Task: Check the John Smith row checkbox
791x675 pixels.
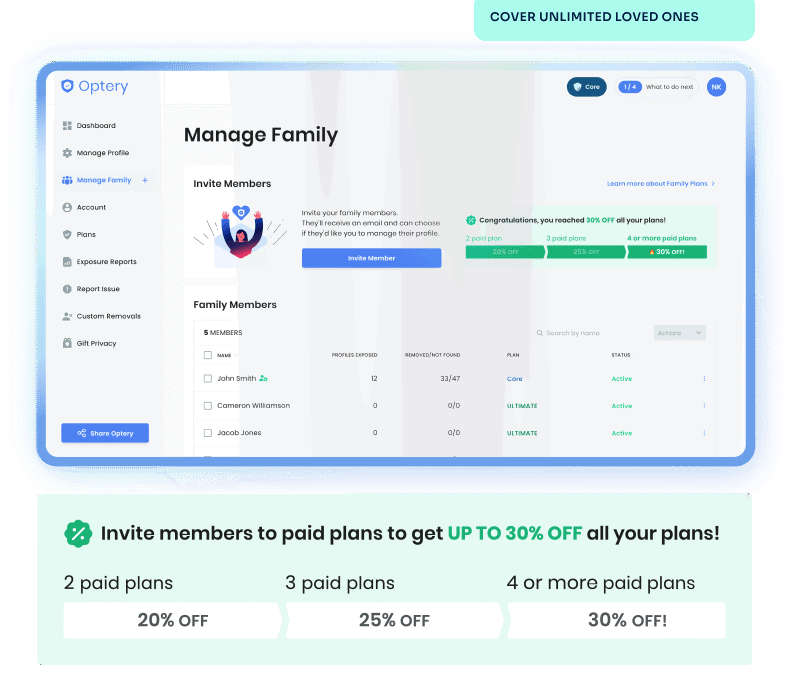Action: coord(208,378)
